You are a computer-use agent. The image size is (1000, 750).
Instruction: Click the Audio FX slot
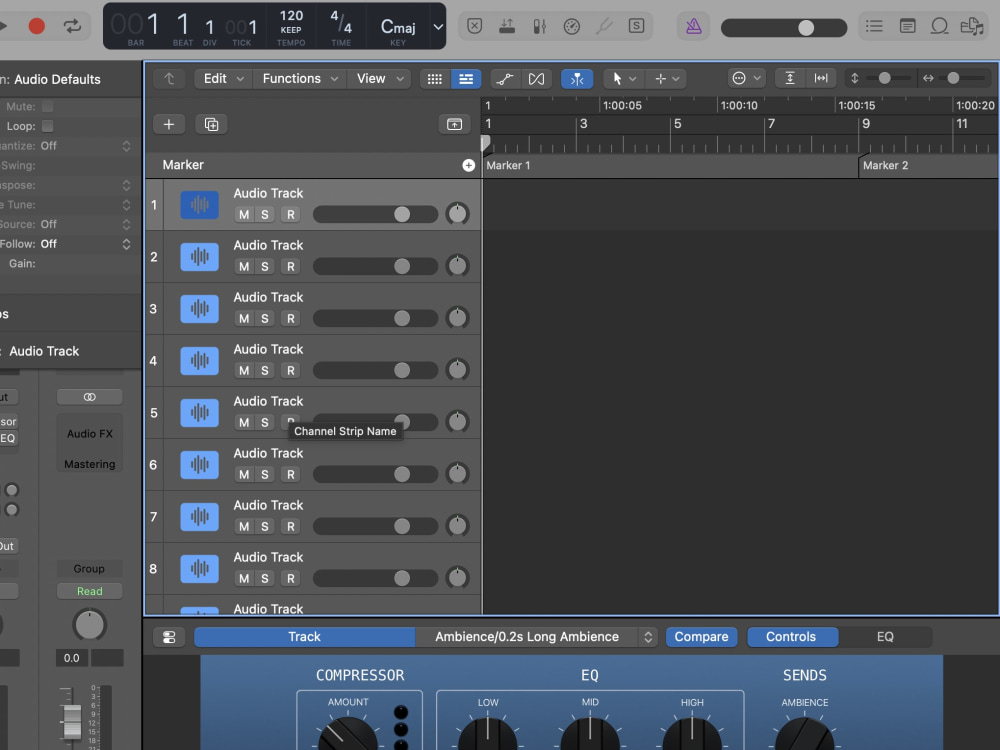pyautogui.click(x=90, y=434)
